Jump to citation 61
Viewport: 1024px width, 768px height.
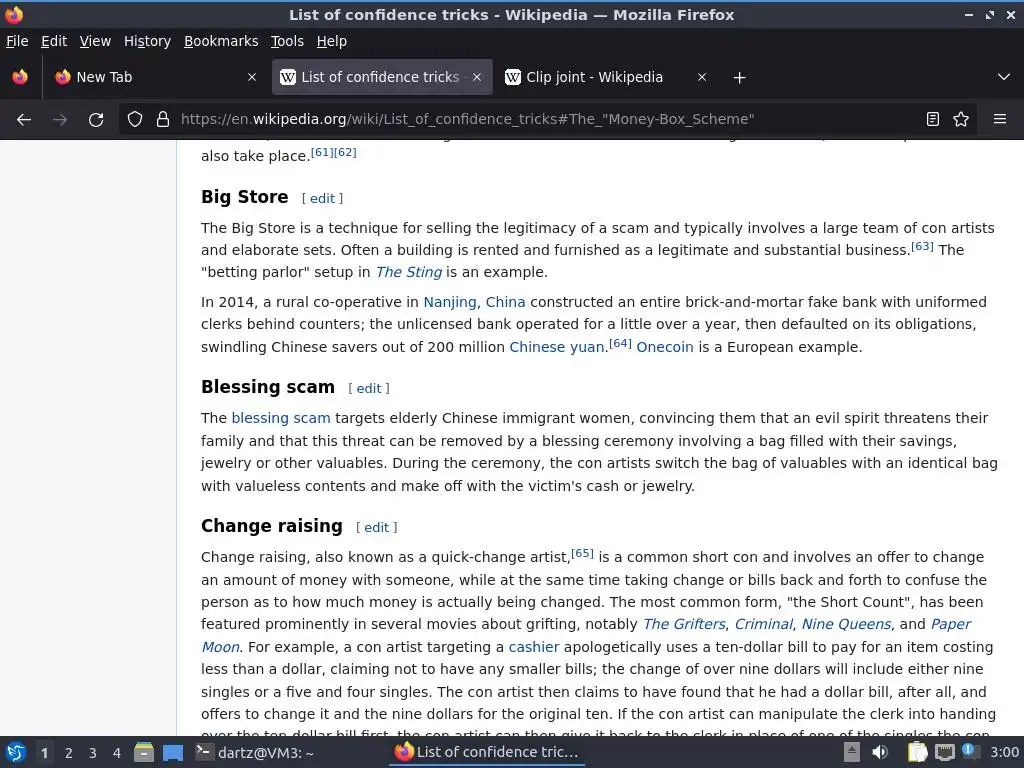coord(322,152)
